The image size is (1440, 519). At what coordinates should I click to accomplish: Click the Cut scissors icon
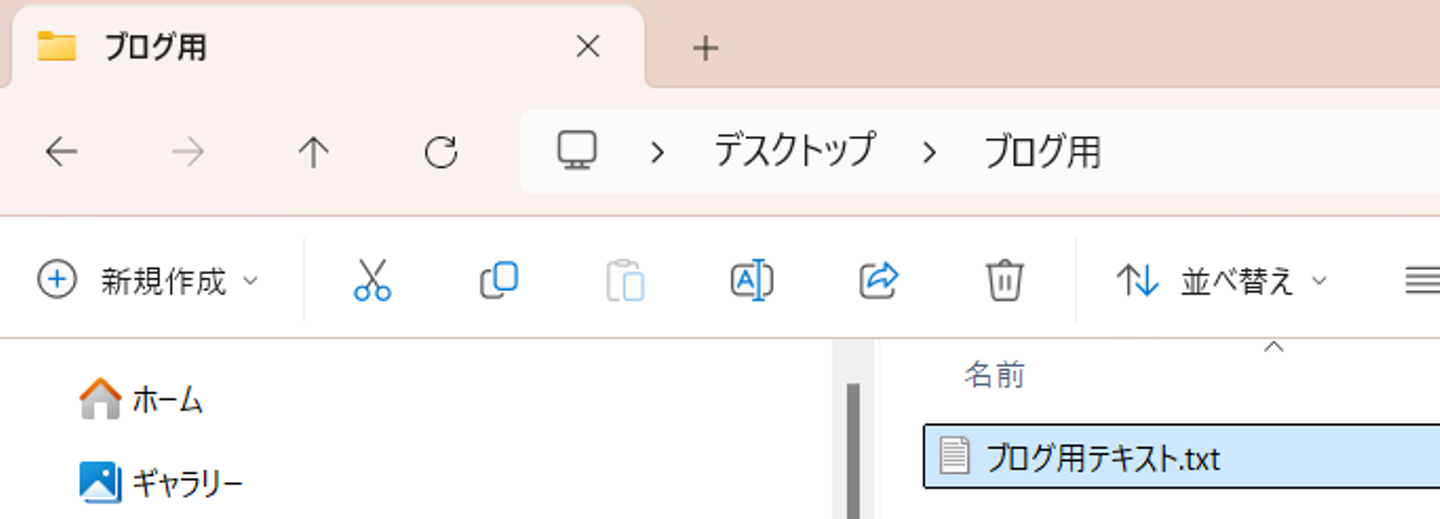coord(372,281)
